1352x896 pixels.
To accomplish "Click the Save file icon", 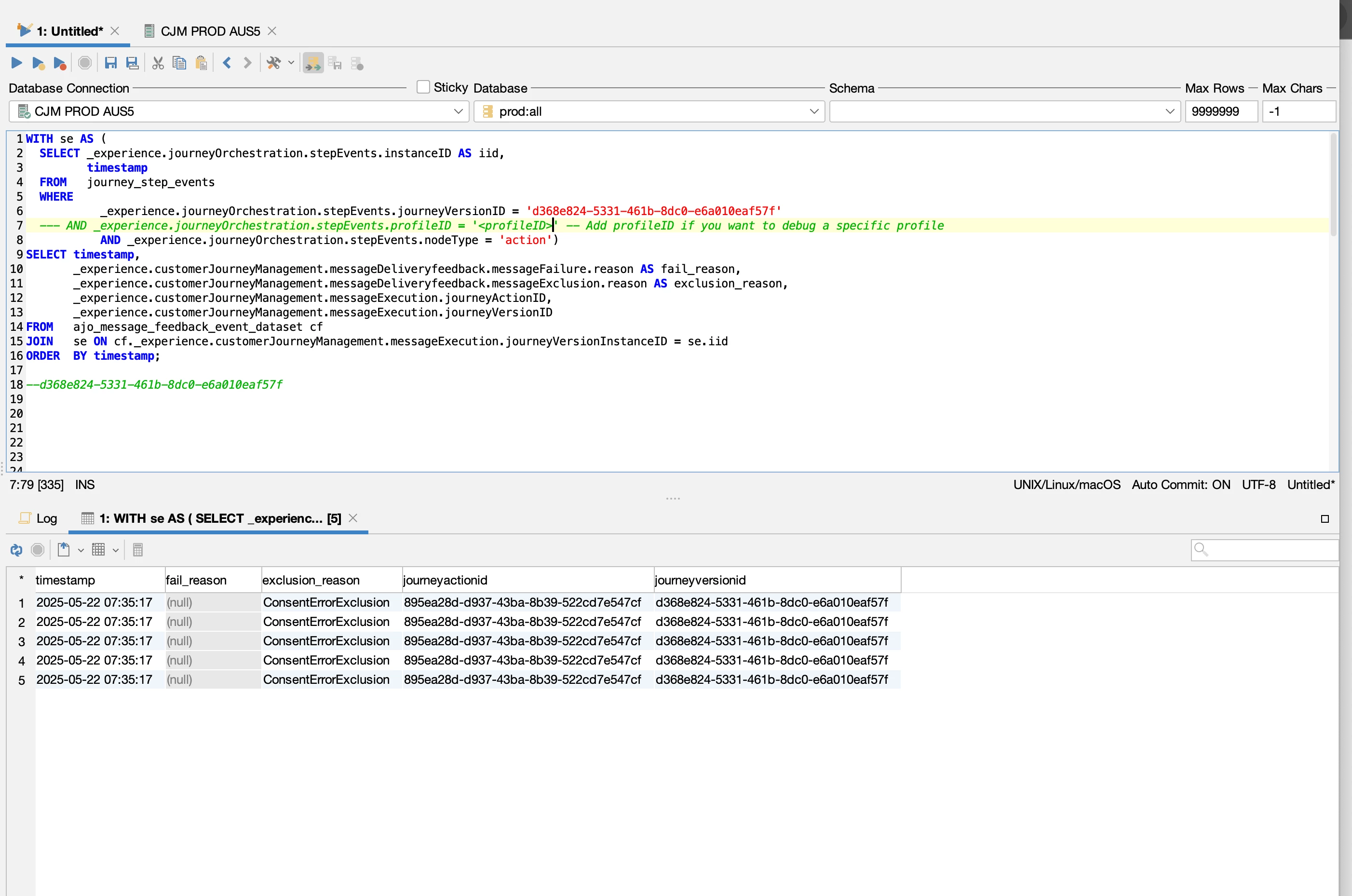I will point(111,63).
